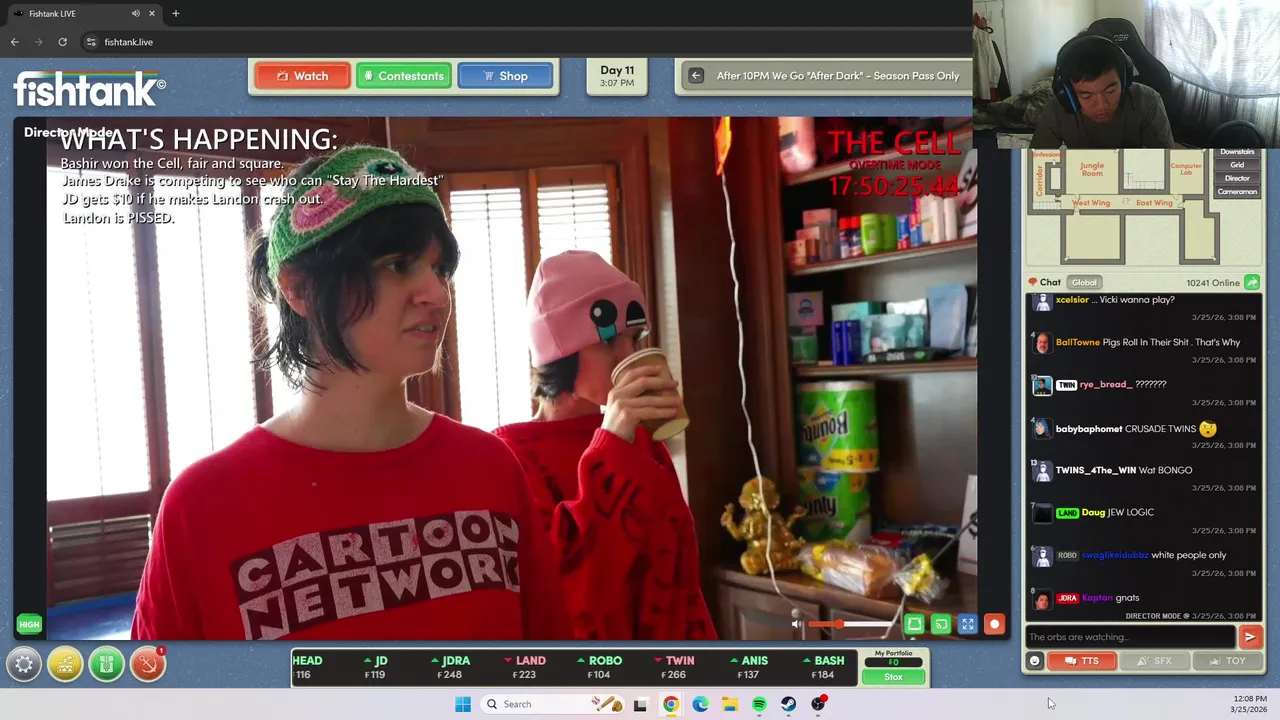This screenshot has width=1280, height=720.
Task: Click the TWIN stock ticker entry
Action: [674, 667]
